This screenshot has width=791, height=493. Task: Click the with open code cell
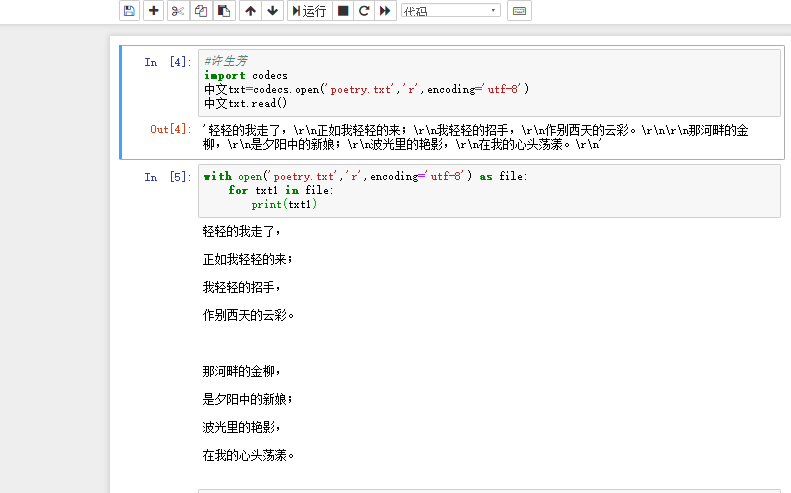click(488, 190)
